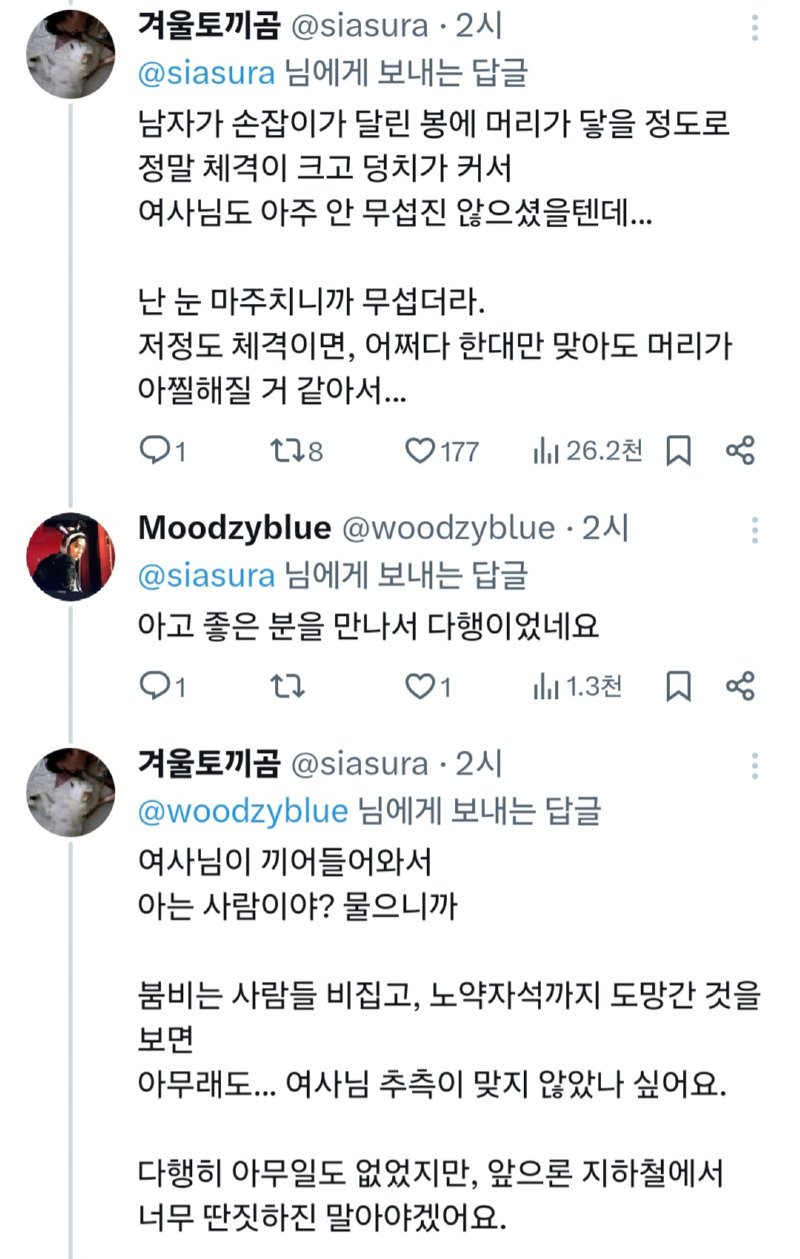This screenshot has width=800, height=1259.
Task: Reply to Moodzyblue's comment
Action: tap(154, 687)
